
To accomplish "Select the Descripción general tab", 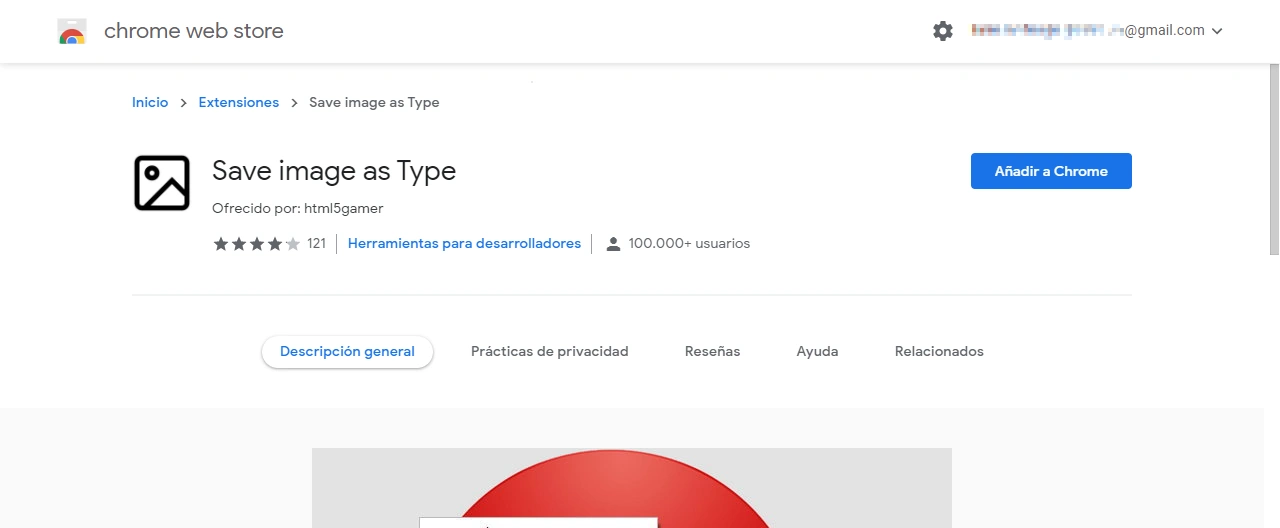I will coord(347,351).
